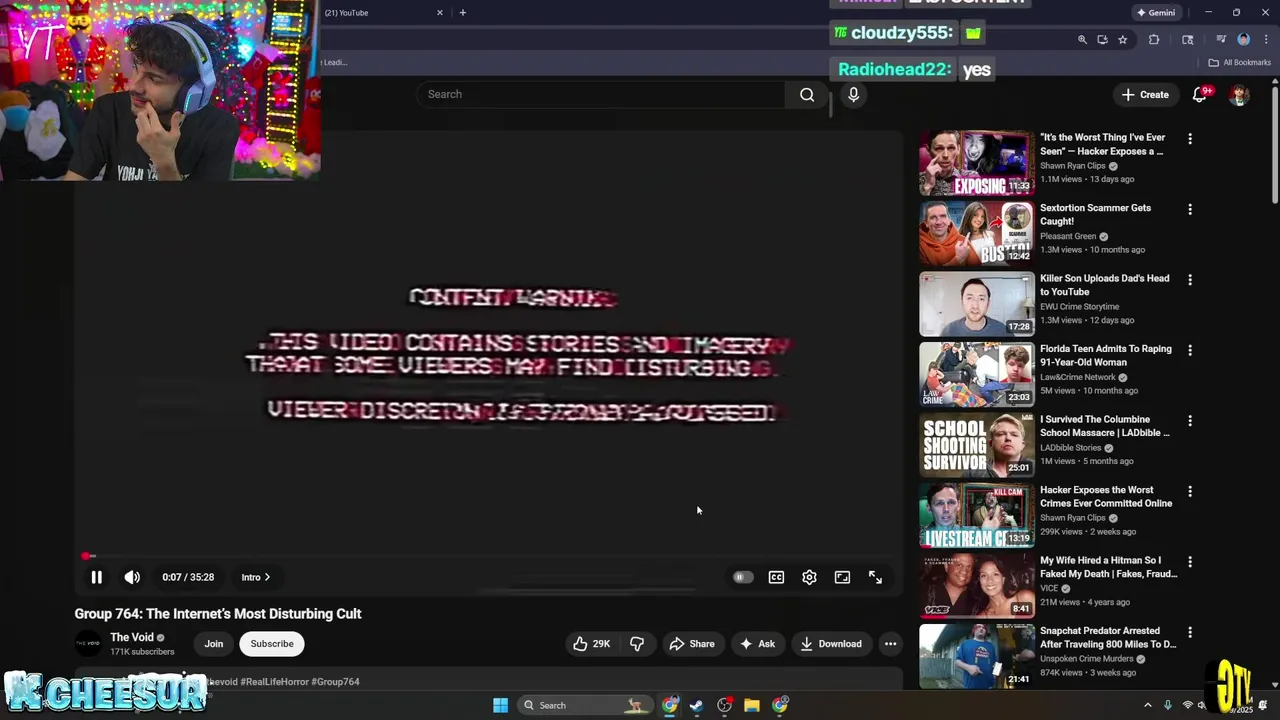Open the Hacker Exposes thumbnail, duration 11:33

(x=977, y=163)
